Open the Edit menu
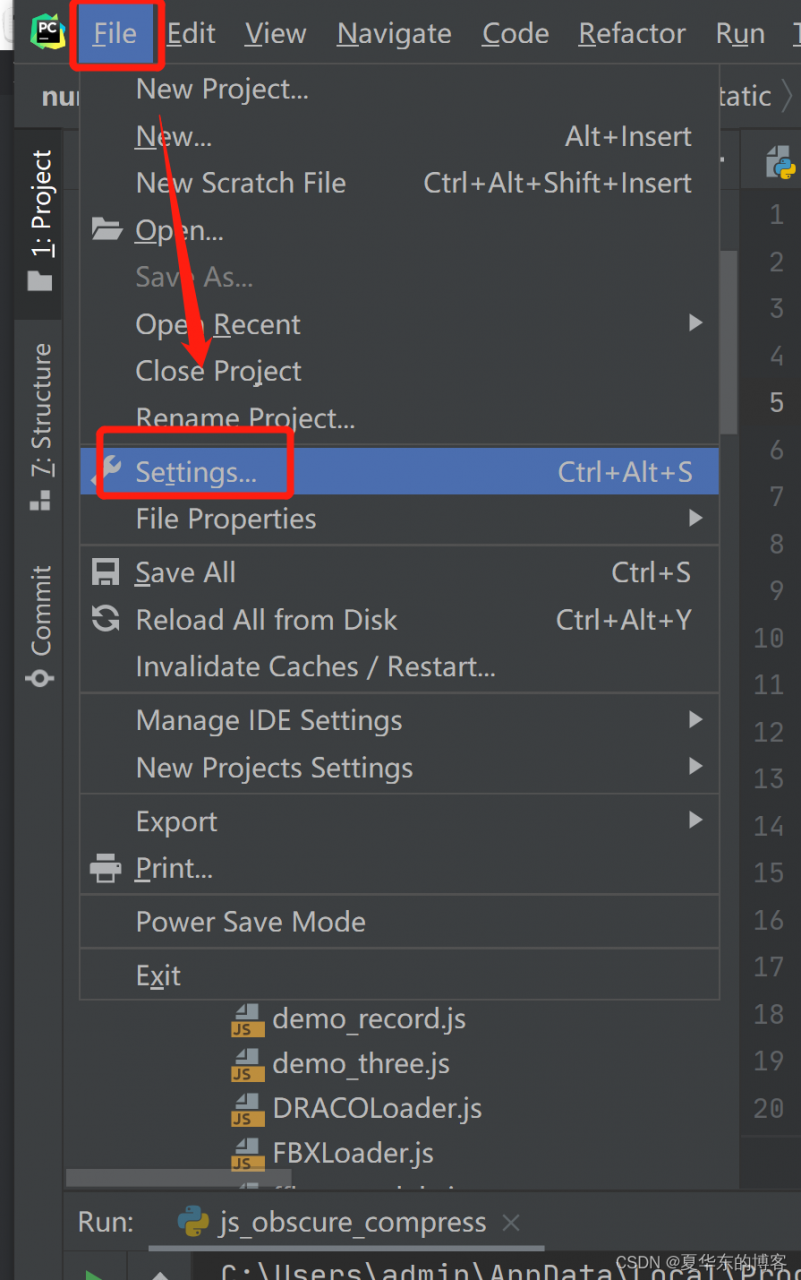 coord(191,33)
